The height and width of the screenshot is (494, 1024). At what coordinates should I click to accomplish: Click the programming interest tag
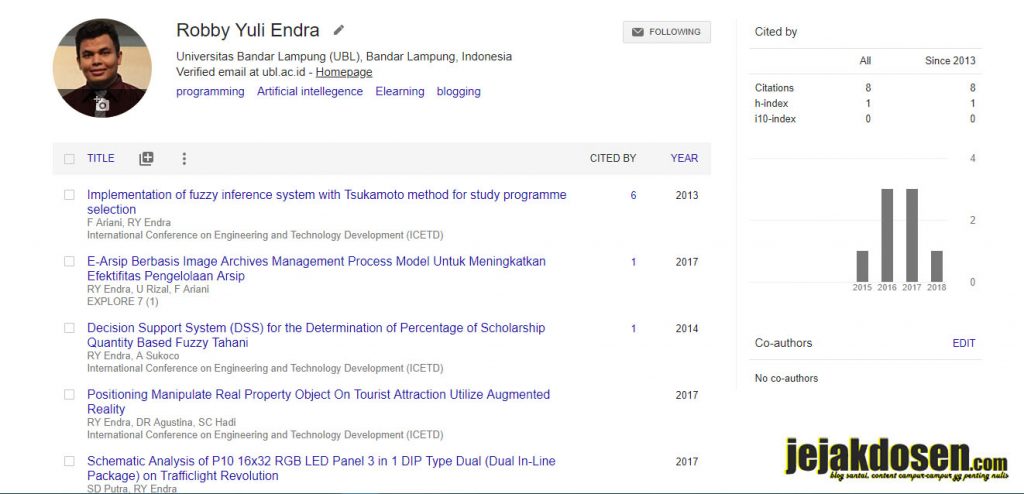210,91
